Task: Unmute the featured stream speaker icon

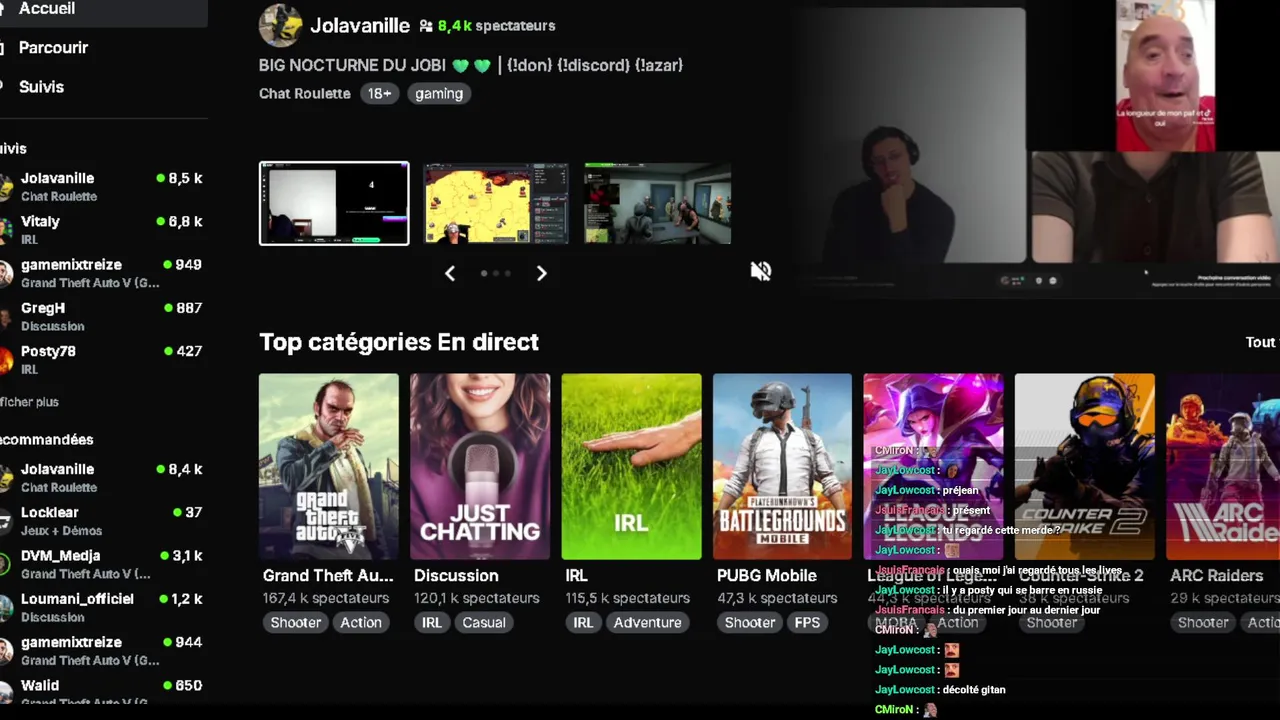Action: coord(761,271)
